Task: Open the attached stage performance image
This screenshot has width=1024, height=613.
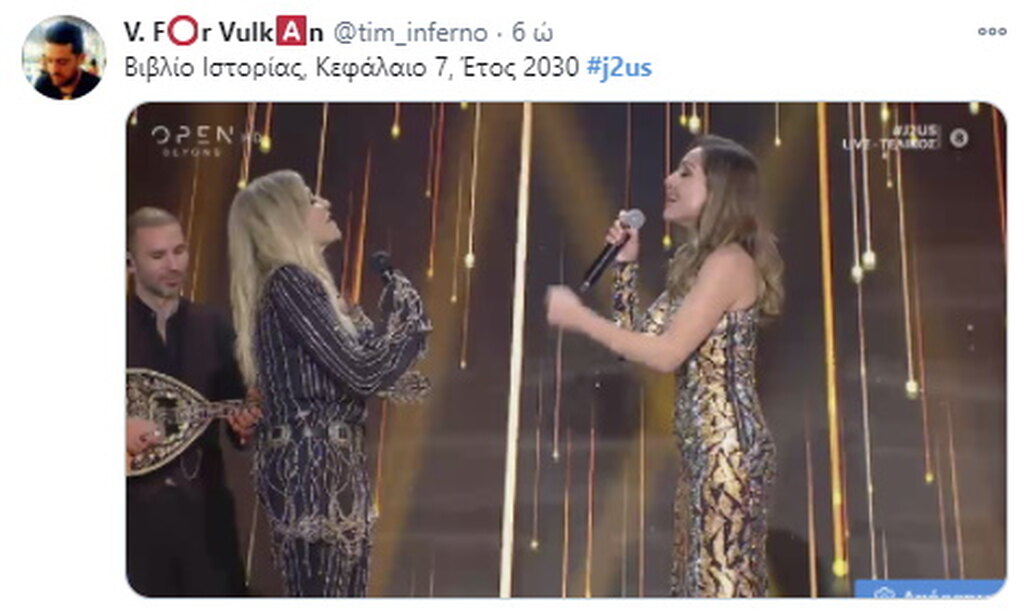Action: pos(566,349)
